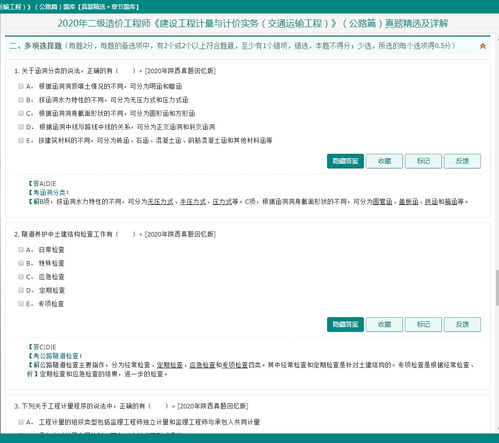This screenshot has height=443, width=499.
Task: Collapse the 多项选择题 section with the double-chevron icon
Action: coord(482,46)
